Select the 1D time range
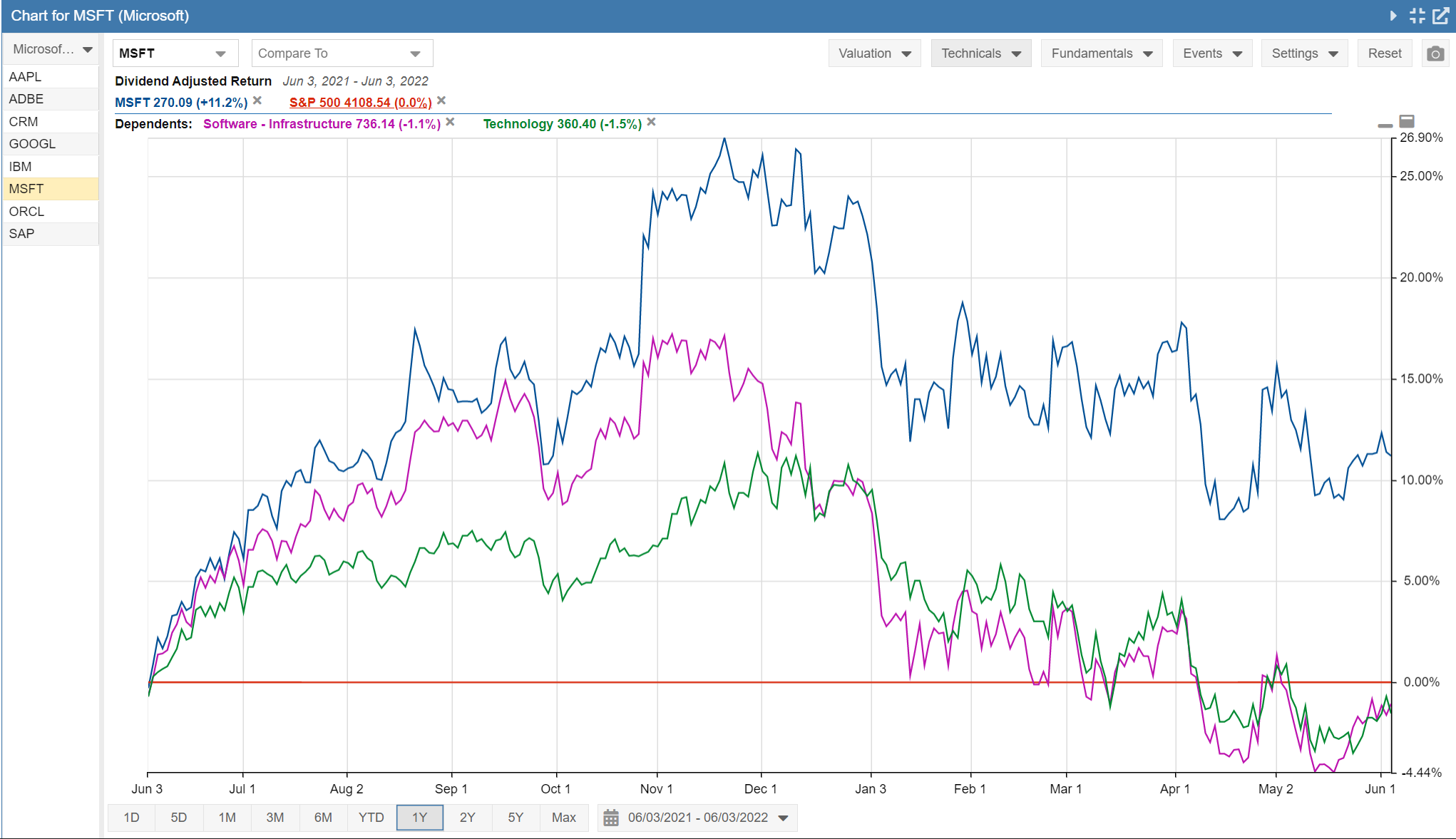The image size is (1456, 839). [x=131, y=818]
